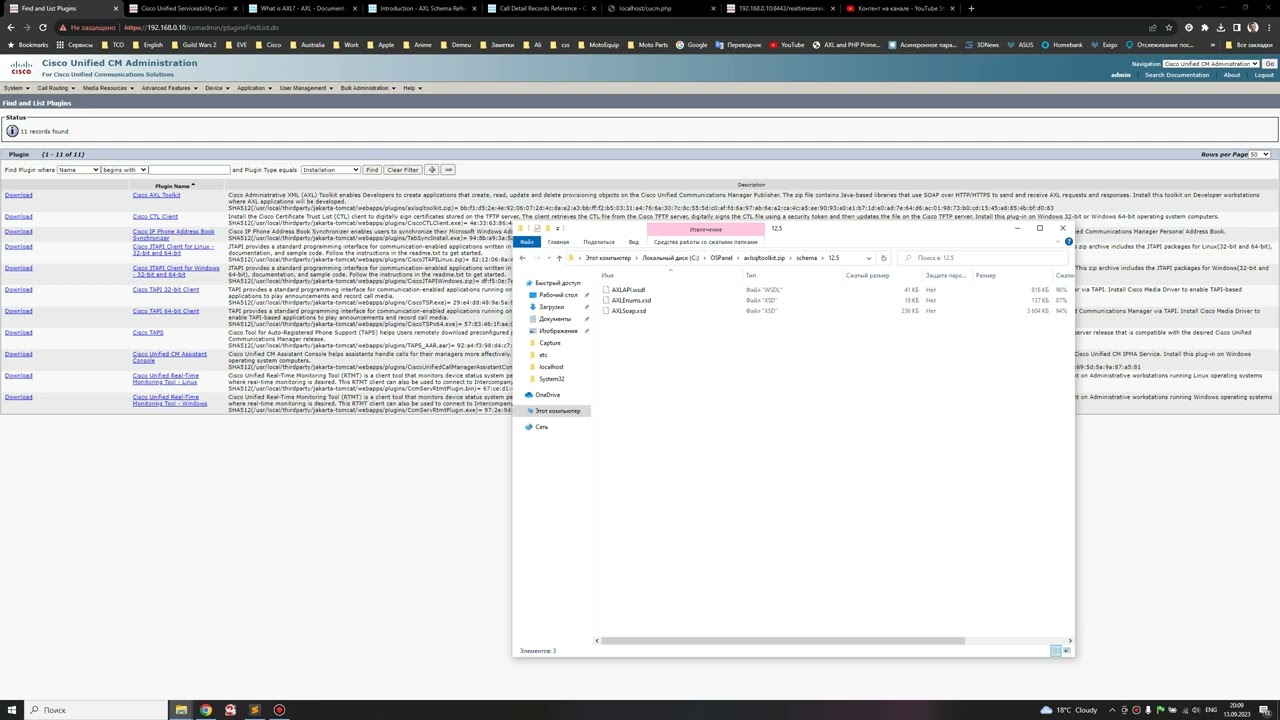Screen dimensions: 1280x720
Task: Open the Cisco AXL Toolkit plugin link
Action: coord(157,195)
